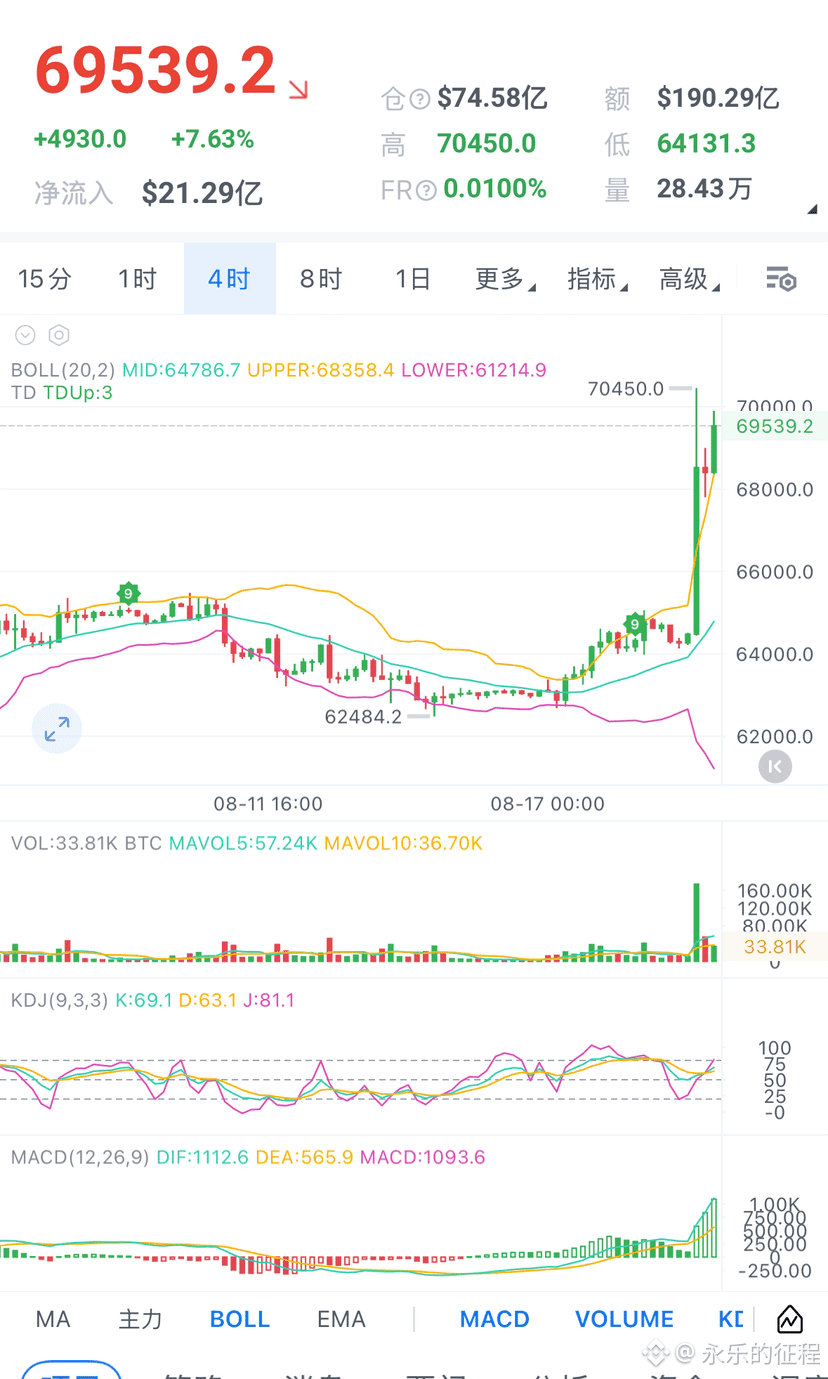Screen dimensions: 828x1379
Task: Toggle the MACD sub-indicator
Action: 495,1319
